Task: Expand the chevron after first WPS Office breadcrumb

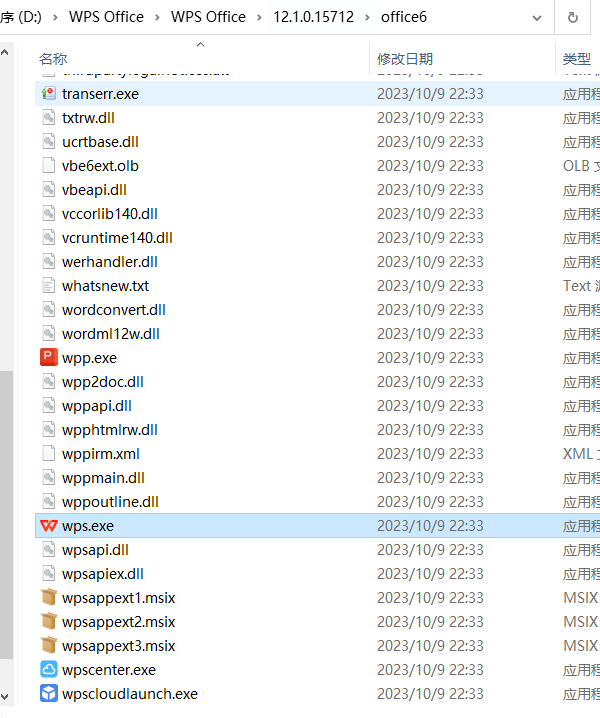Action: tap(157, 17)
